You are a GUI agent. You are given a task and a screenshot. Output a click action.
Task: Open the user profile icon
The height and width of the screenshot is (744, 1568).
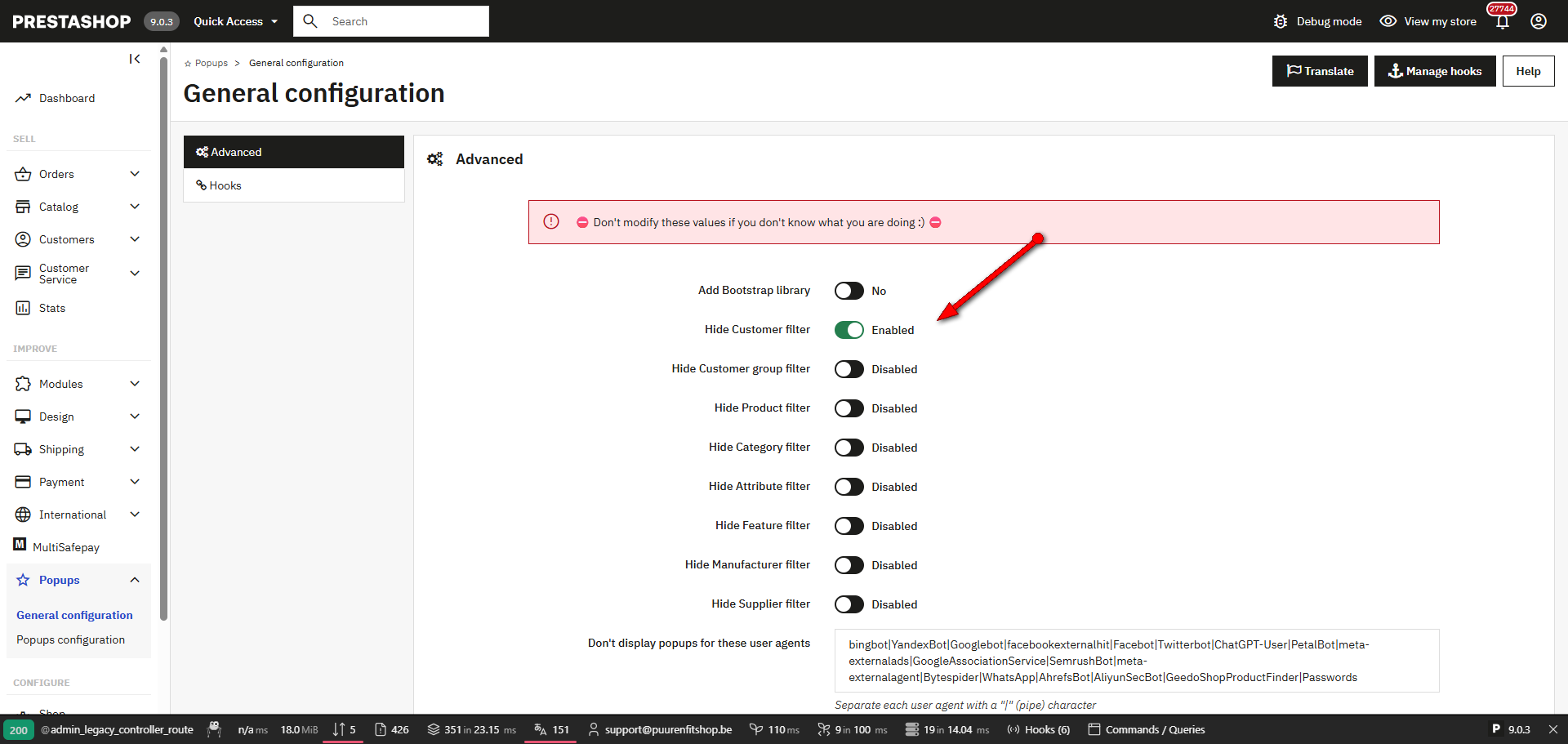click(1539, 21)
